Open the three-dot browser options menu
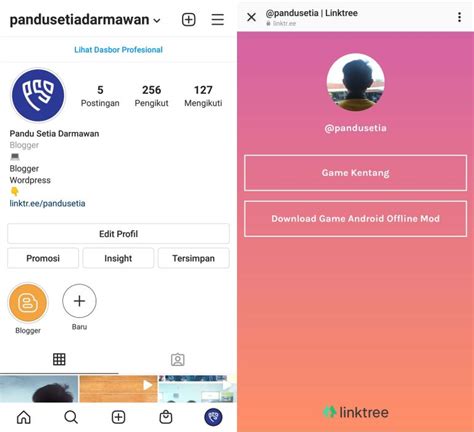Image resolution: width=474 pixels, height=432 pixels. click(x=459, y=17)
